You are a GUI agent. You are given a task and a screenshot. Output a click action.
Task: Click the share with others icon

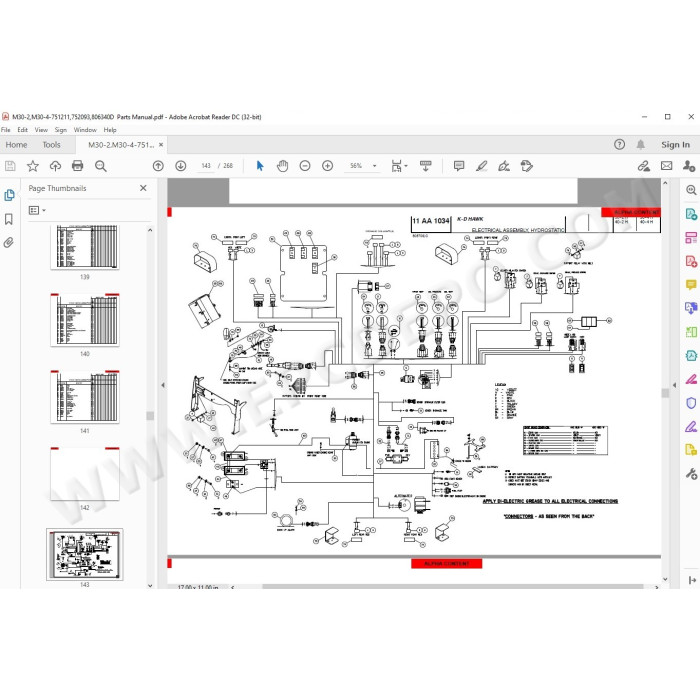pos(689,166)
